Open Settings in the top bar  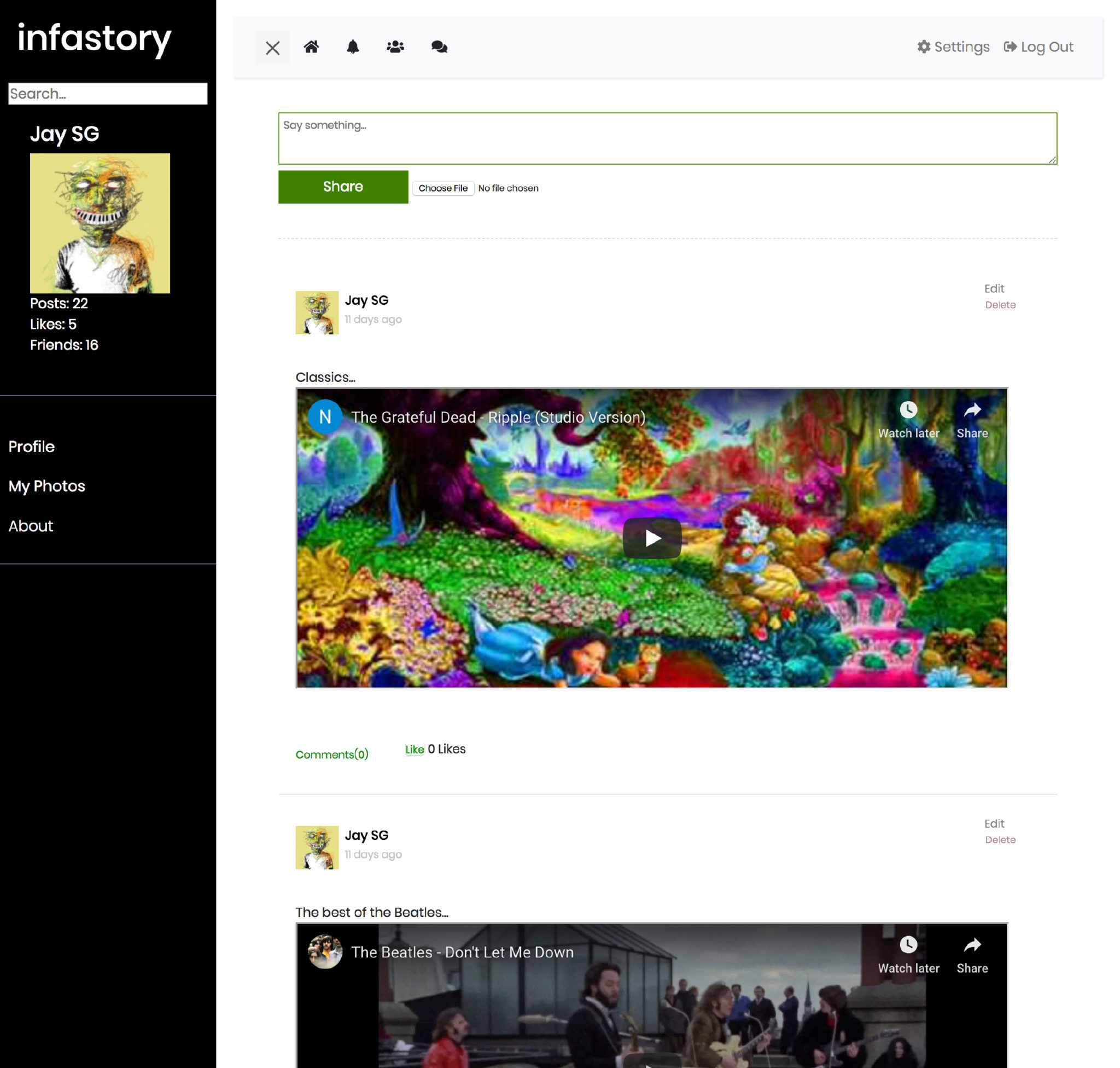[x=953, y=47]
